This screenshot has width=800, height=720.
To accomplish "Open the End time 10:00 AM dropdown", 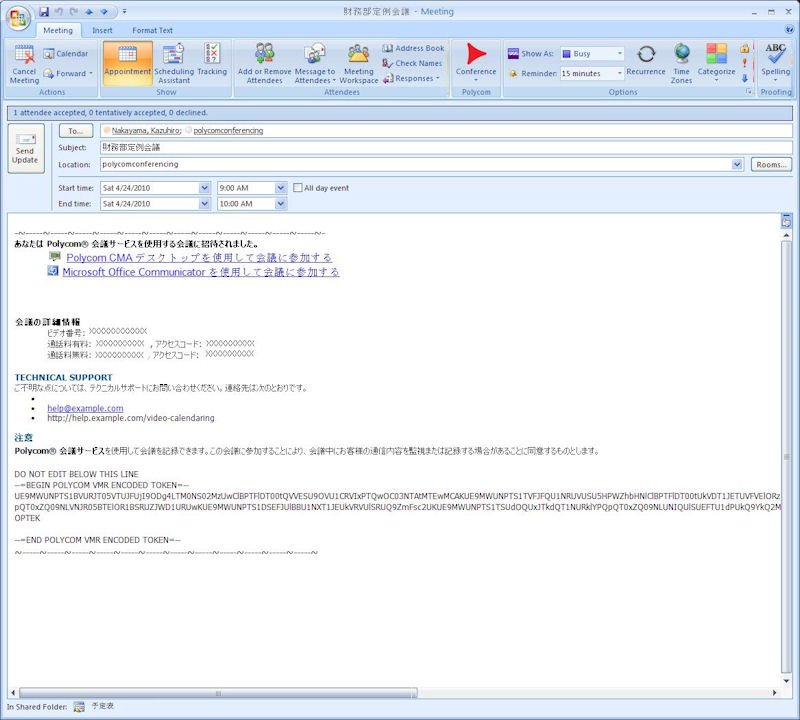I will (281, 204).
